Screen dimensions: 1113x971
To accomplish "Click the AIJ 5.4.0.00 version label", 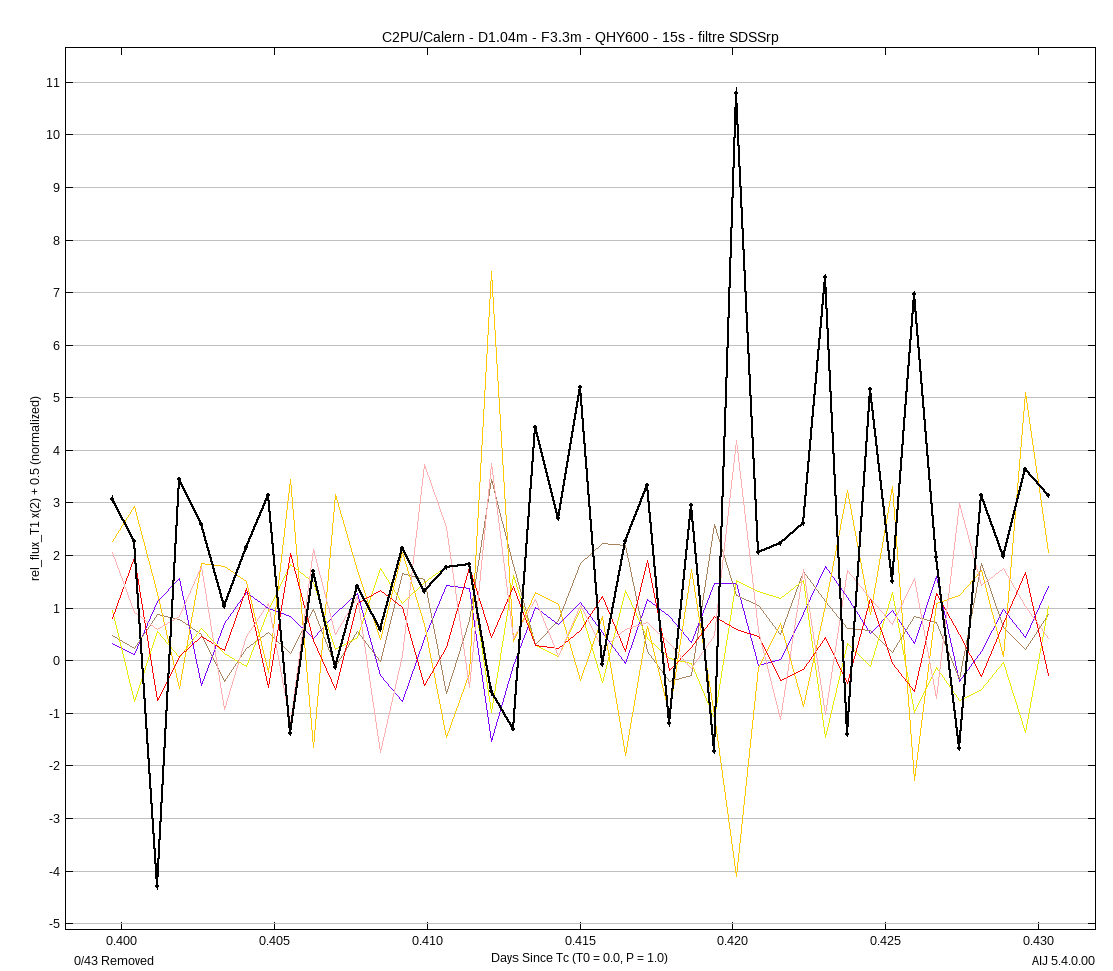I will pyautogui.click(x=1063, y=961).
